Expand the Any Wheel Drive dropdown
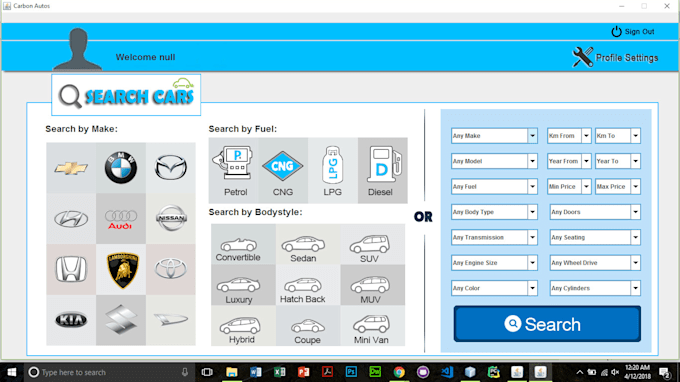Screen dimensions: 680x382 [595, 263]
